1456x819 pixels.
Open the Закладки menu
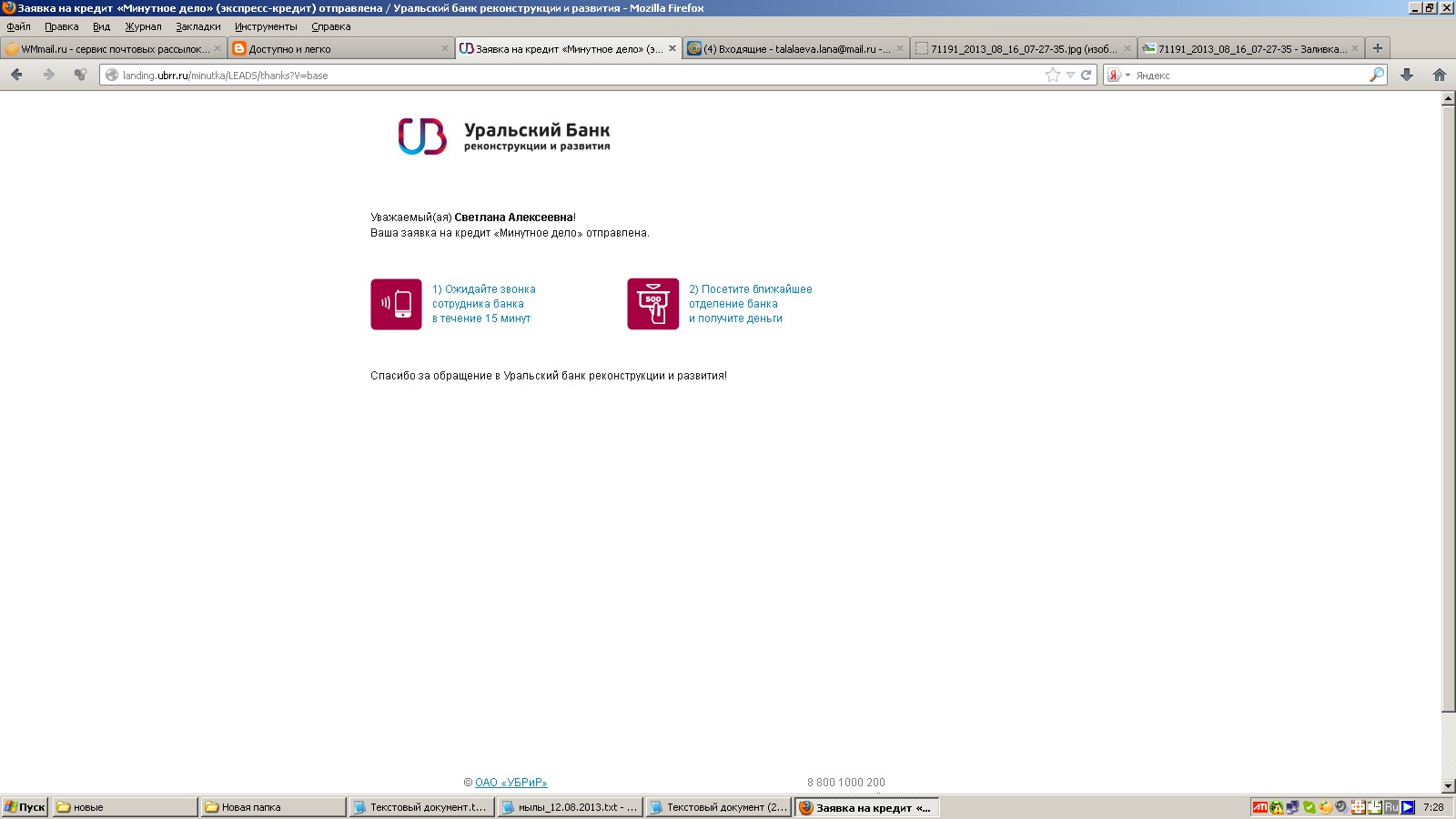click(198, 26)
